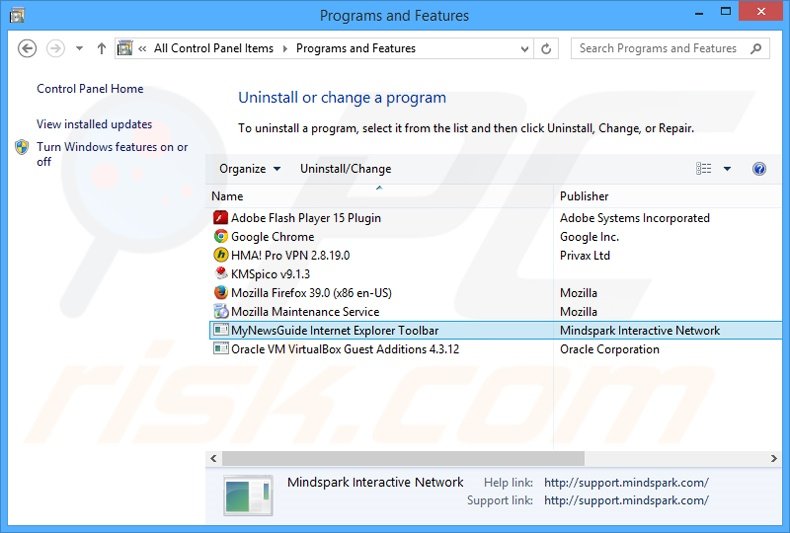This screenshot has height=533, width=790.
Task: Open Turn Windows features on or off
Action: [112, 154]
